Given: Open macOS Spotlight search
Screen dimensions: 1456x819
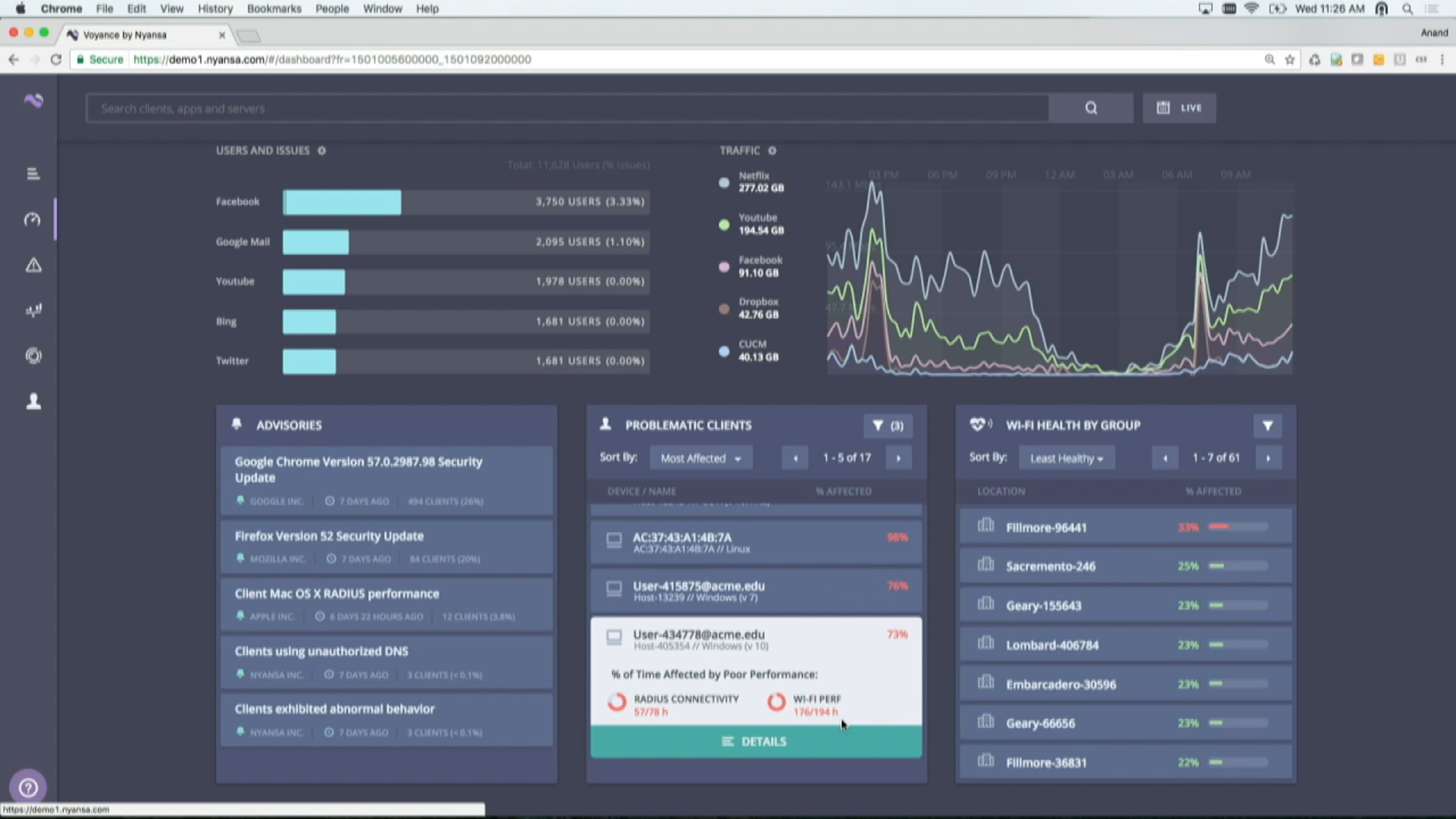Looking at the screenshot, I should [x=1407, y=8].
